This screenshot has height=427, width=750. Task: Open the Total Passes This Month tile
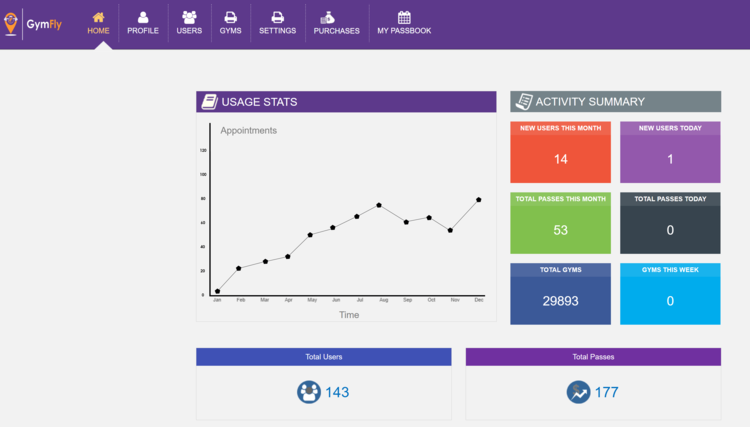click(x=560, y=223)
